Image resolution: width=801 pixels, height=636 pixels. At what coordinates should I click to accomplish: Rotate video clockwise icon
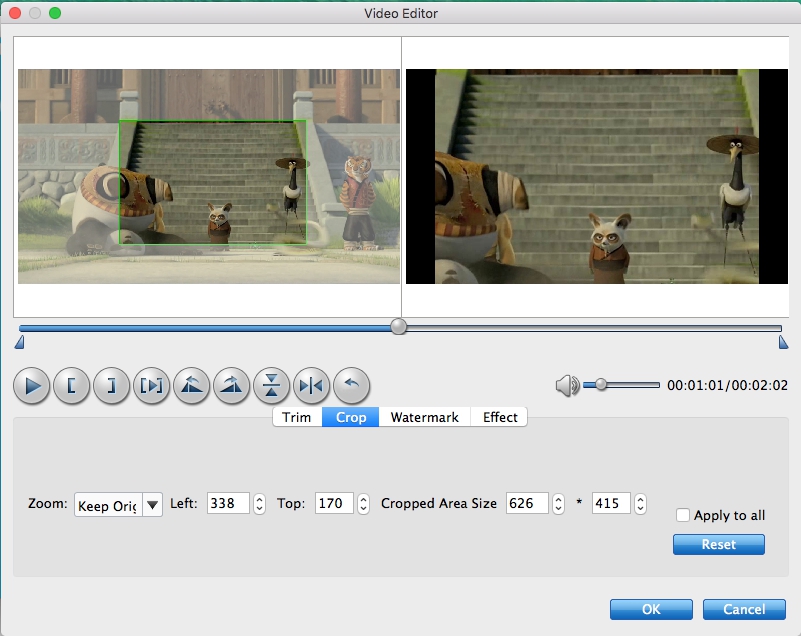(231, 386)
